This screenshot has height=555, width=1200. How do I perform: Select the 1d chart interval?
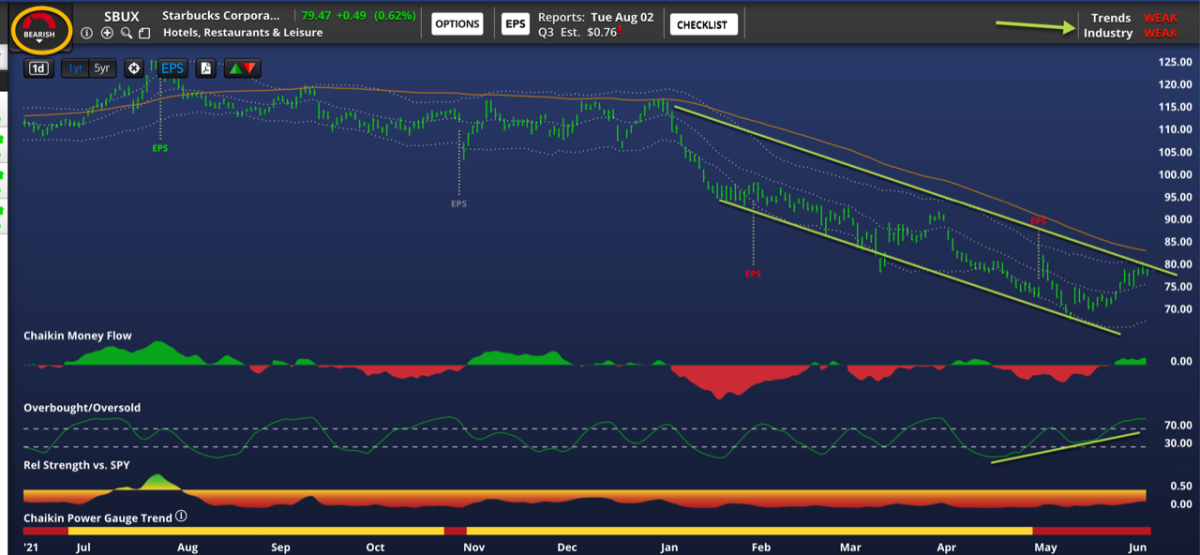click(x=39, y=69)
